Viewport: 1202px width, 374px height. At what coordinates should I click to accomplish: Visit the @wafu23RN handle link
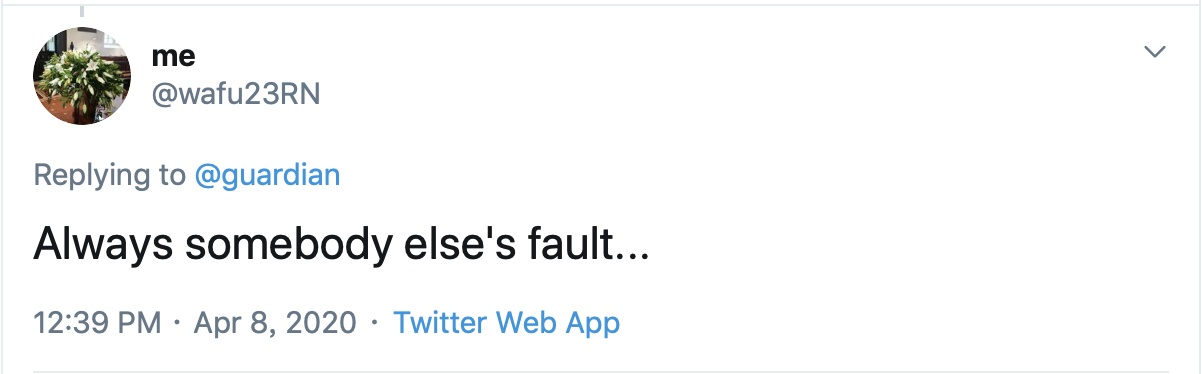tap(235, 92)
